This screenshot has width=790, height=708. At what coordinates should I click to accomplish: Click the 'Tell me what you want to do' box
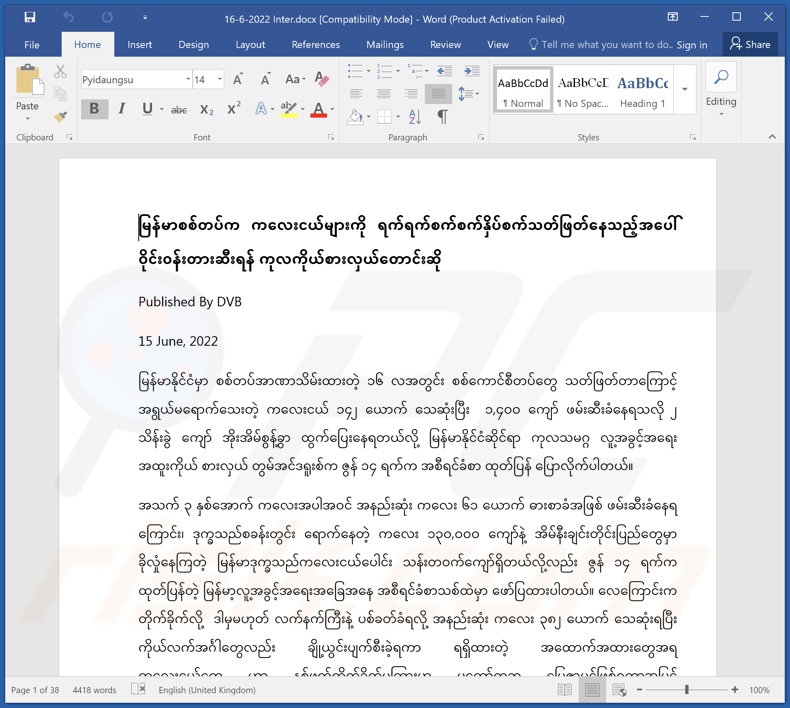click(606, 45)
